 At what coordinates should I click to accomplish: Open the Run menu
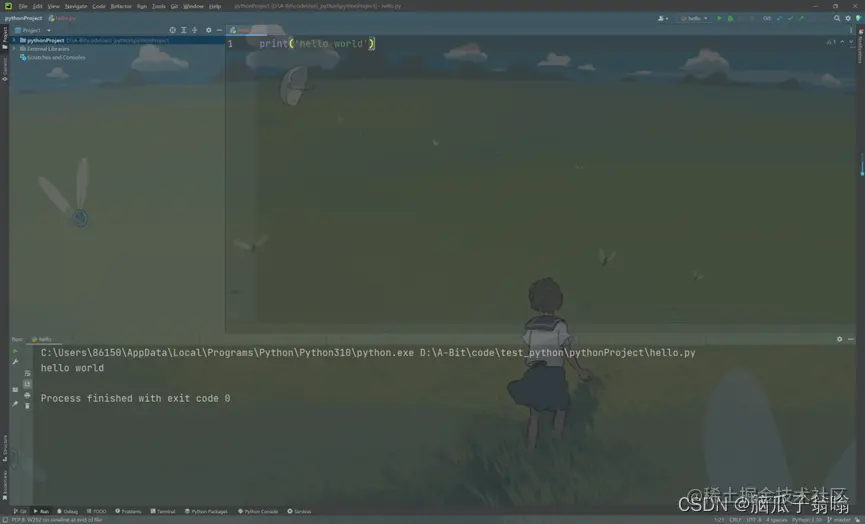pyautogui.click(x=142, y=6)
